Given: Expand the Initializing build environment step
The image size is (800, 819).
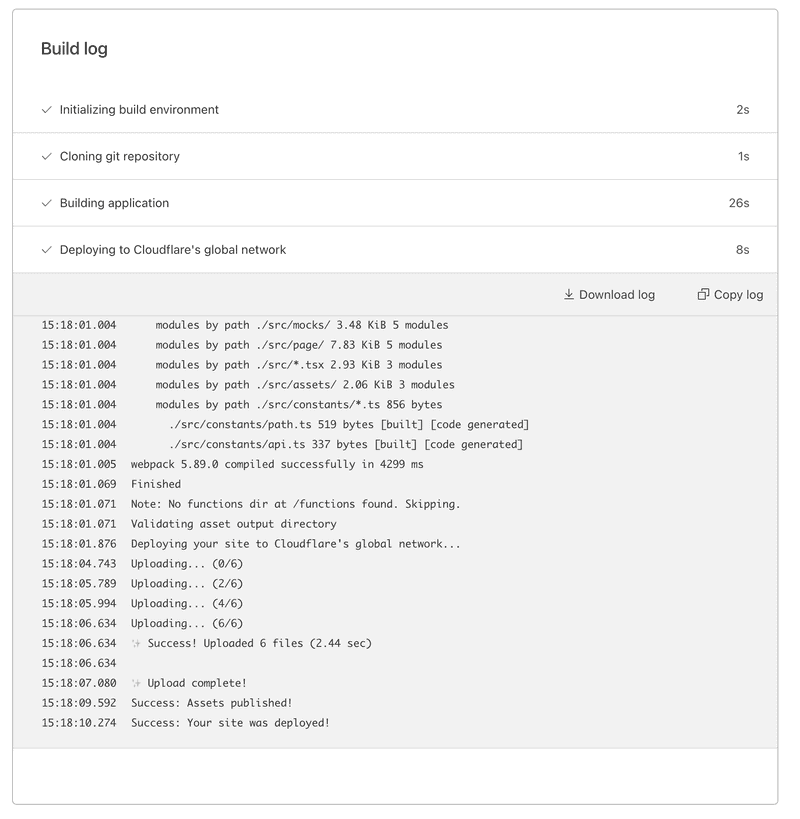Looking at the screenshot, I should pos(139,110).
